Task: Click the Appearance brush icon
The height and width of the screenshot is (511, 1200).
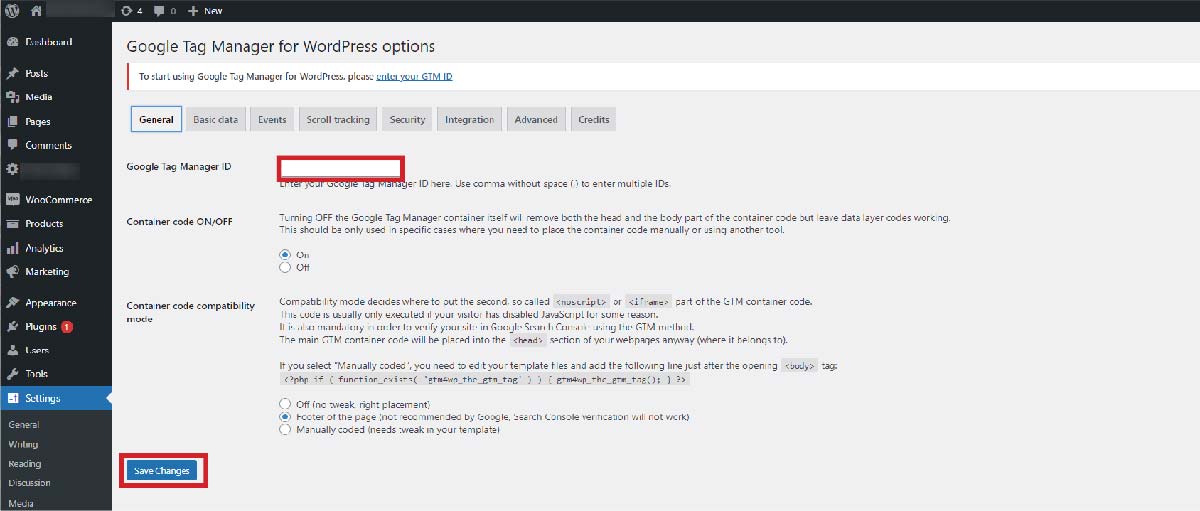Action: click(x=12, y=303)
